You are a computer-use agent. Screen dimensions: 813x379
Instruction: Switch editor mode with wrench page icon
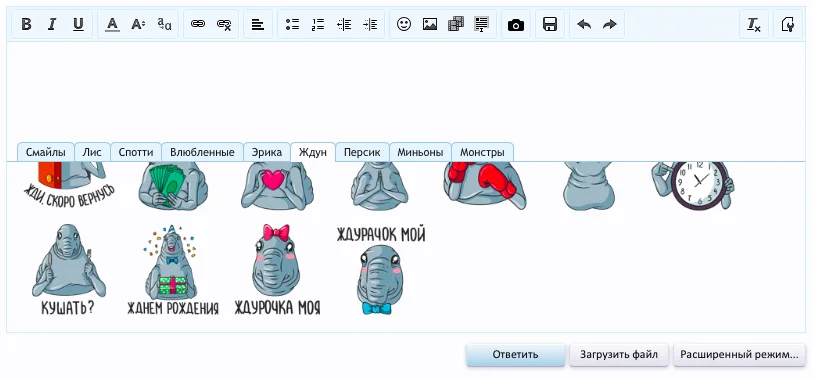pos(788,24)
